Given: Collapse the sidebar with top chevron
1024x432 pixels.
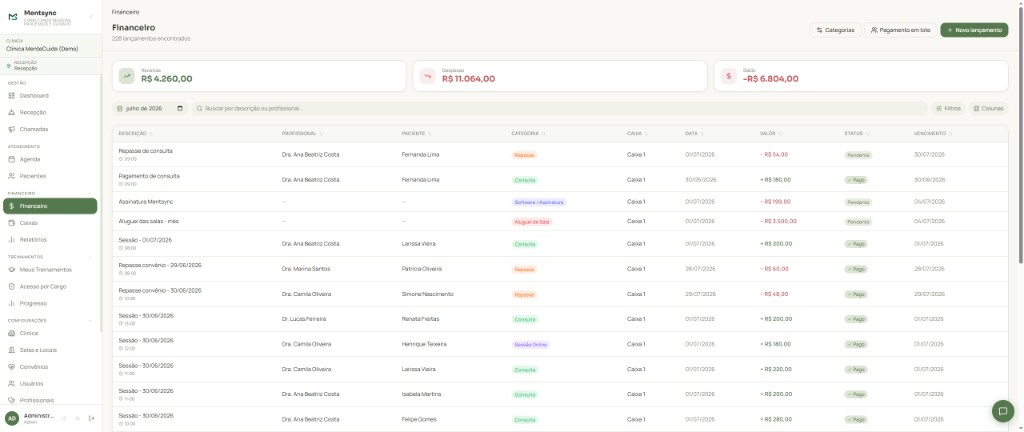Looking at the screenshot, I should pyautogui.click(x=90, y=16).
